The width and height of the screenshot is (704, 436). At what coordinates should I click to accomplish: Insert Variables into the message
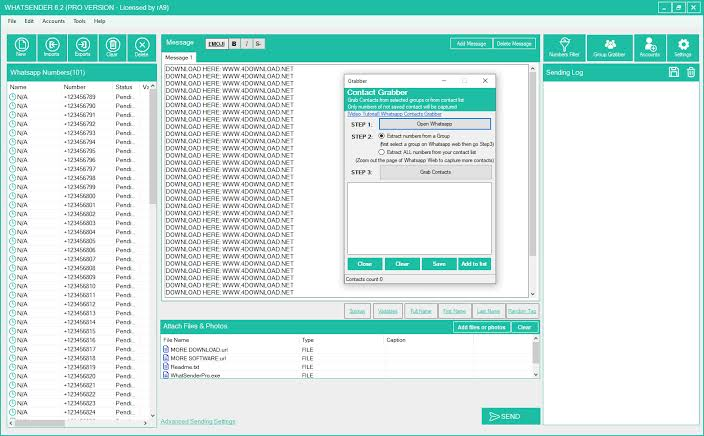pos(387,311)
